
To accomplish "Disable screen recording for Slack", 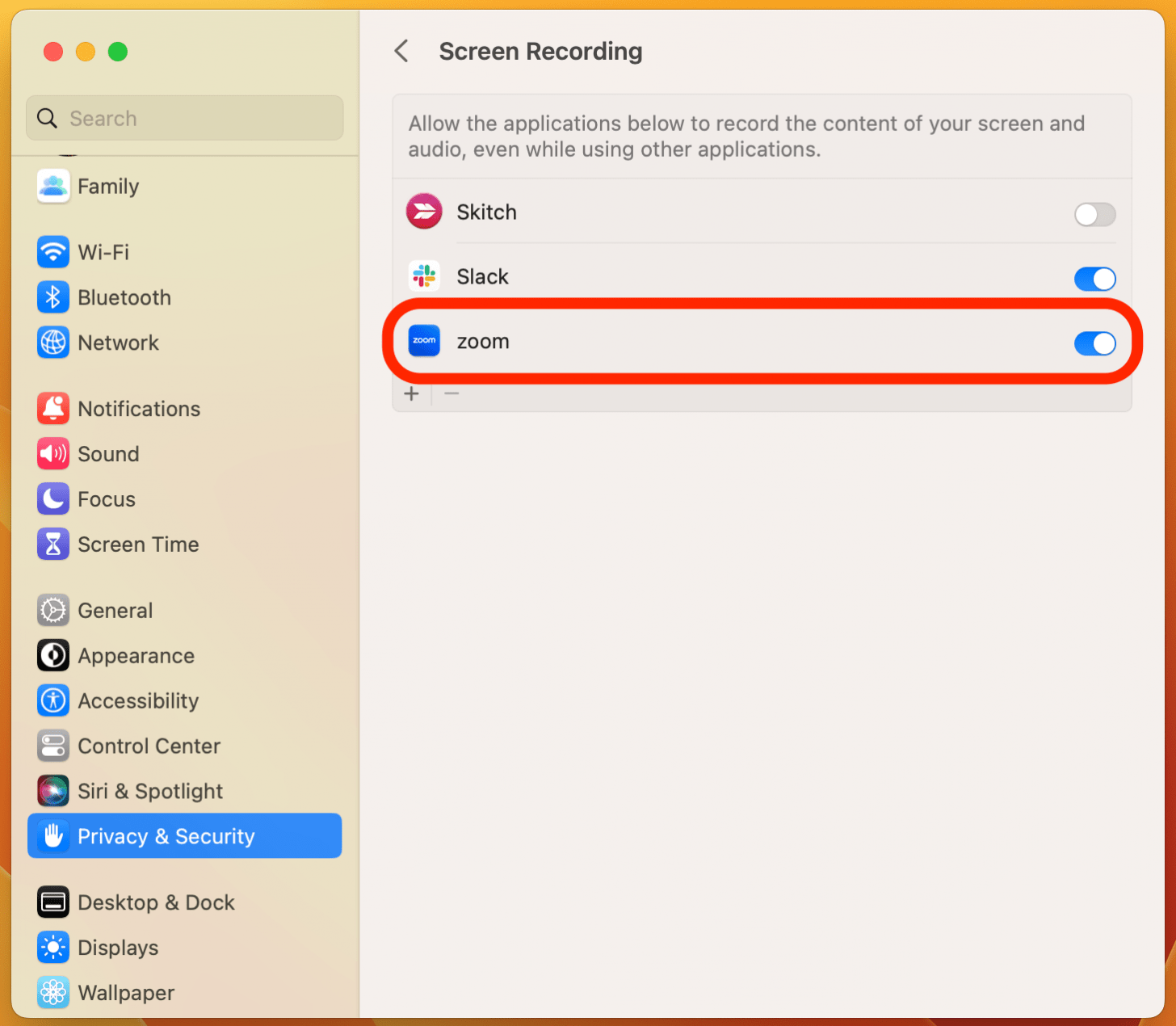I will point(1094,279).
